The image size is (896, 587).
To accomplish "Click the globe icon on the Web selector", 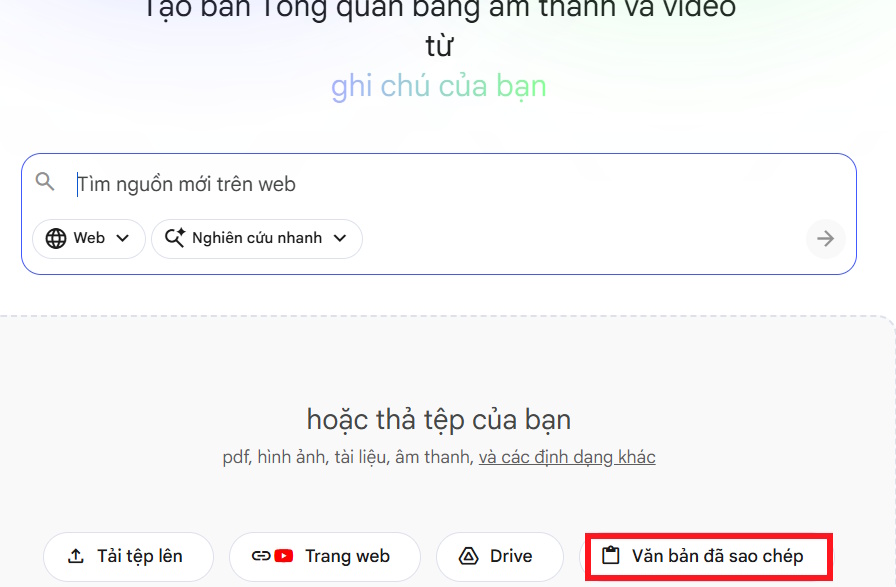I will tap(57, 238).
